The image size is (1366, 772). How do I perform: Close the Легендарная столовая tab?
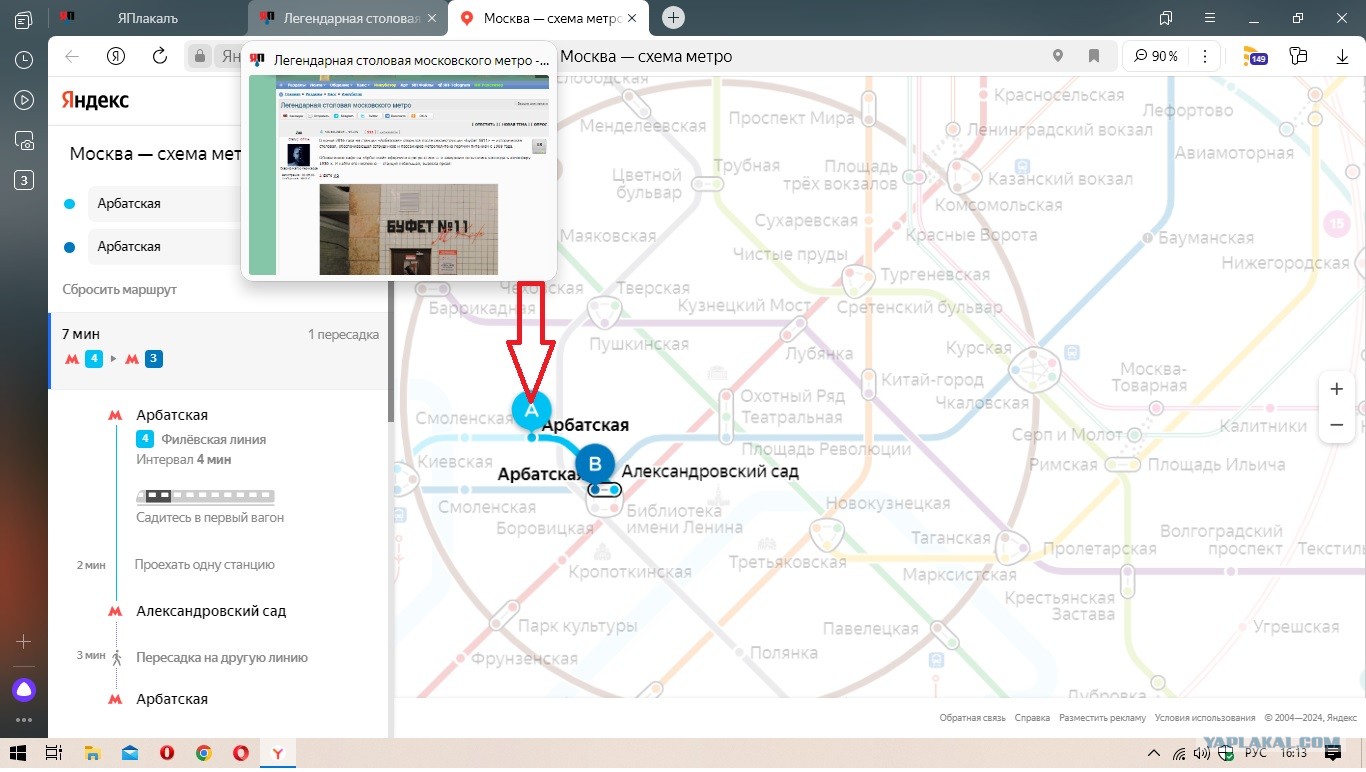coord(431,18)
